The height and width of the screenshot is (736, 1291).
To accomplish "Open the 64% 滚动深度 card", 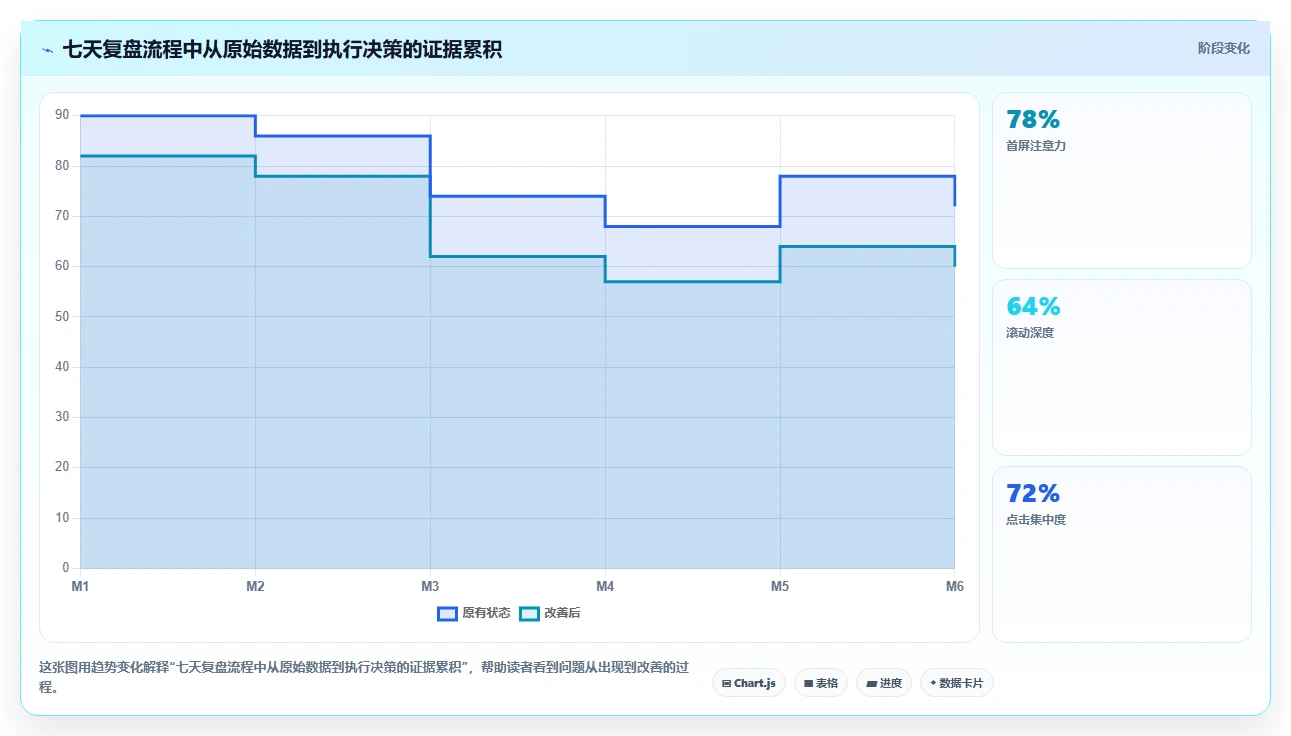I will 1121,367.
